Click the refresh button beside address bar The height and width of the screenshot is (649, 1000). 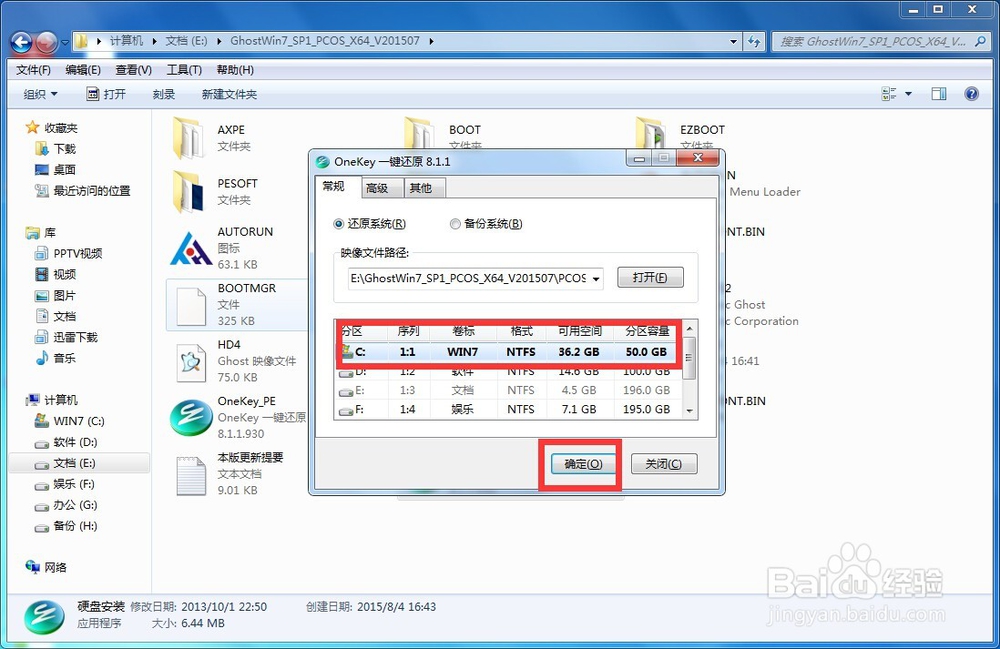click(x=754, y=41)
